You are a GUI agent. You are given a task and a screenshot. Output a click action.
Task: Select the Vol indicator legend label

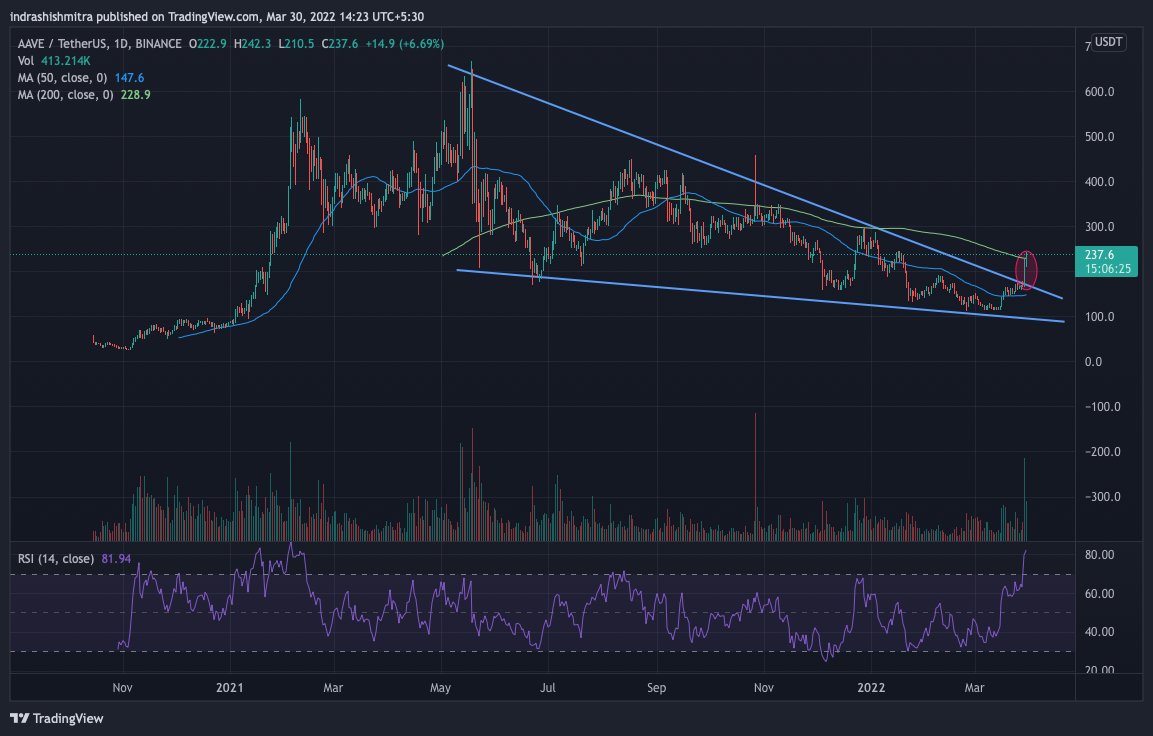click(x=27, y=61)
